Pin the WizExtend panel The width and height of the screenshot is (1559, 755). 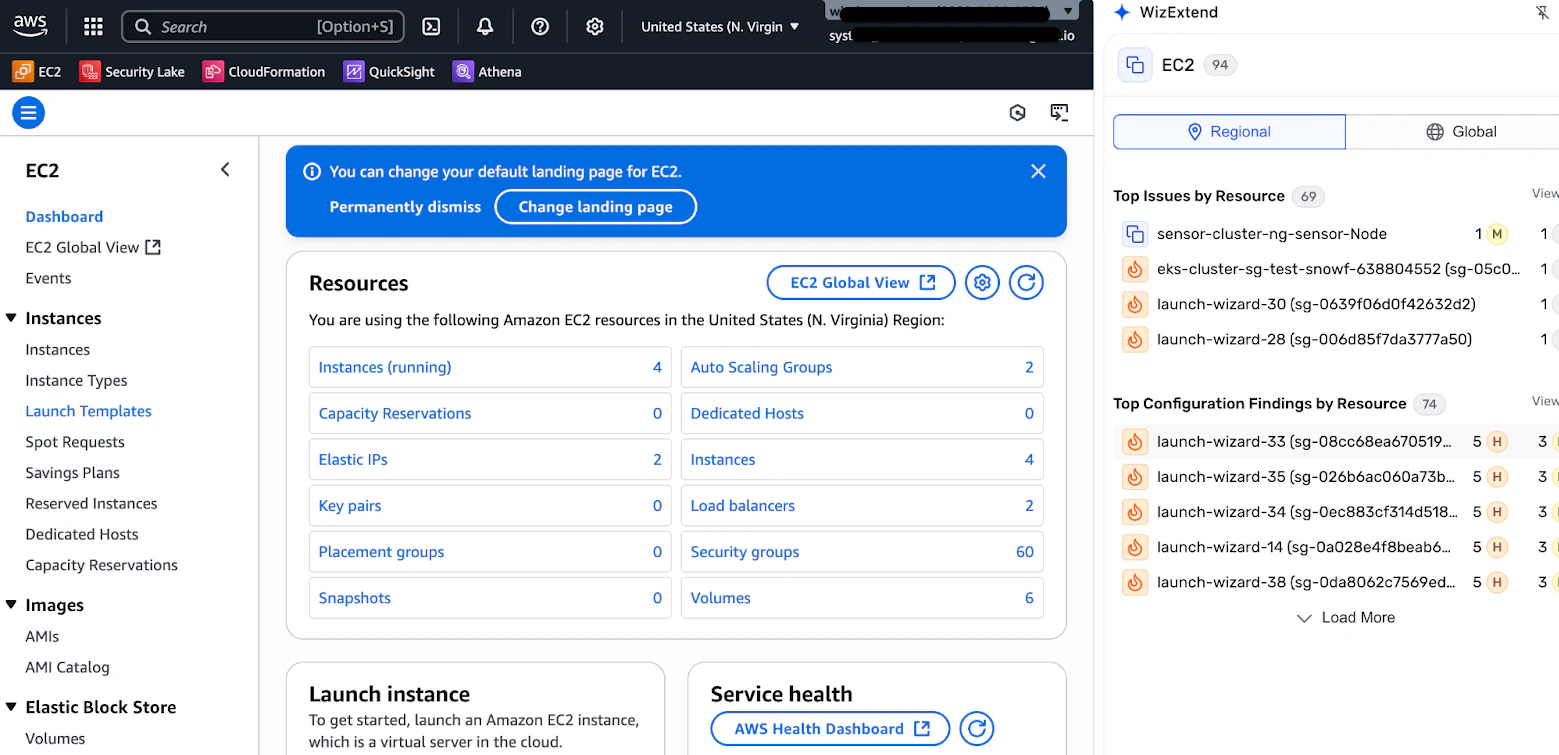(1541, 12)
